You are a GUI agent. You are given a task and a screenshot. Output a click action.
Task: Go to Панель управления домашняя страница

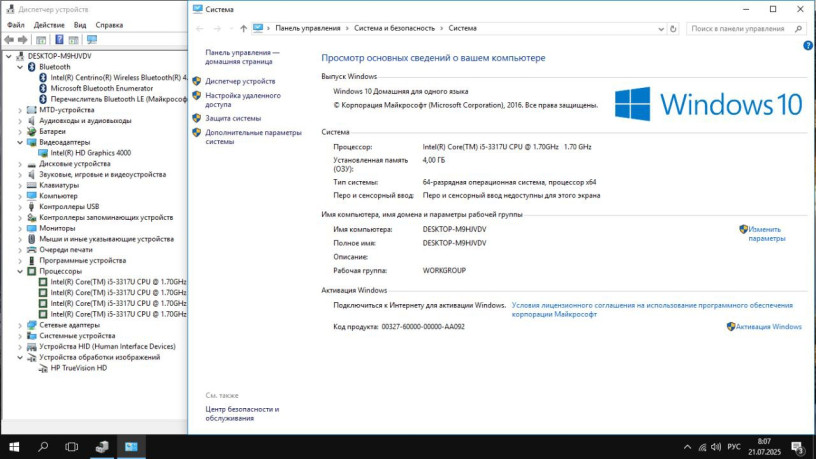click(242, 57)
